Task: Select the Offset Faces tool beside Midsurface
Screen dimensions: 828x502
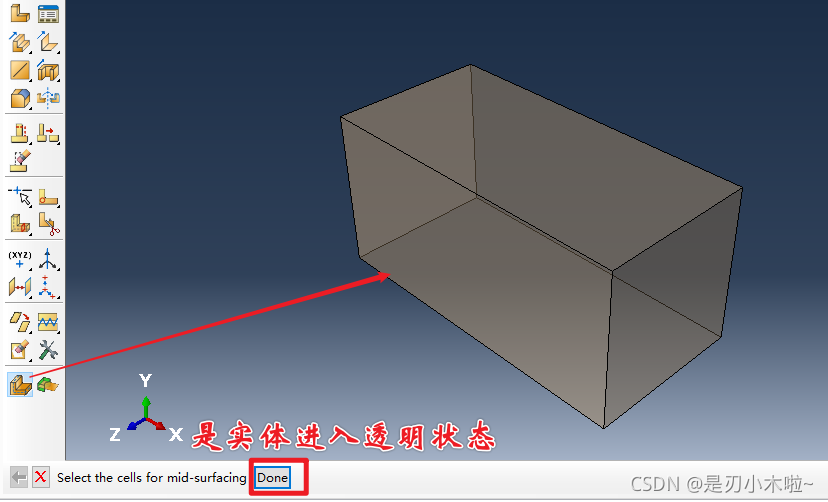Action: point(47,384)
